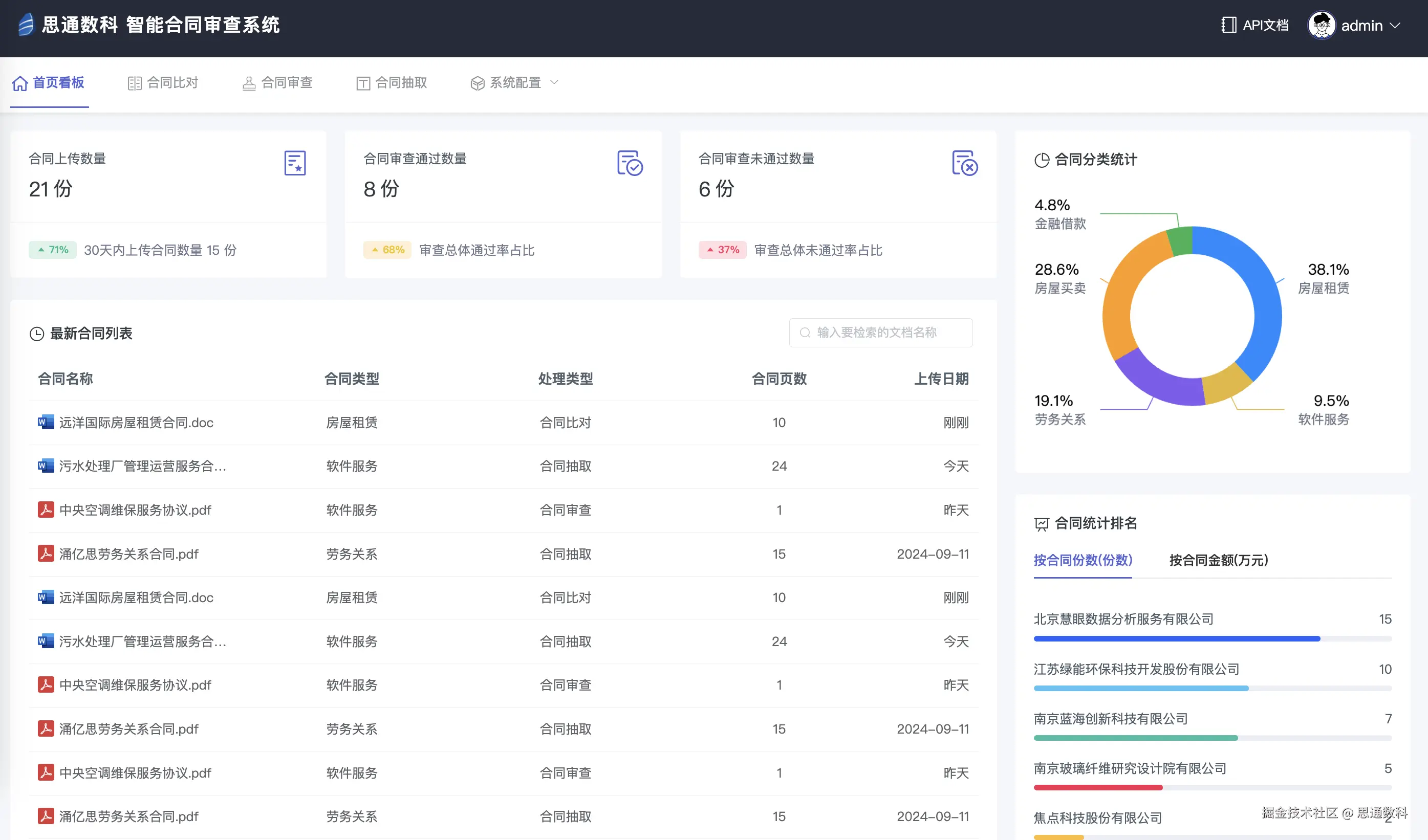Expand the admin user dropdown arrow

1396,26
